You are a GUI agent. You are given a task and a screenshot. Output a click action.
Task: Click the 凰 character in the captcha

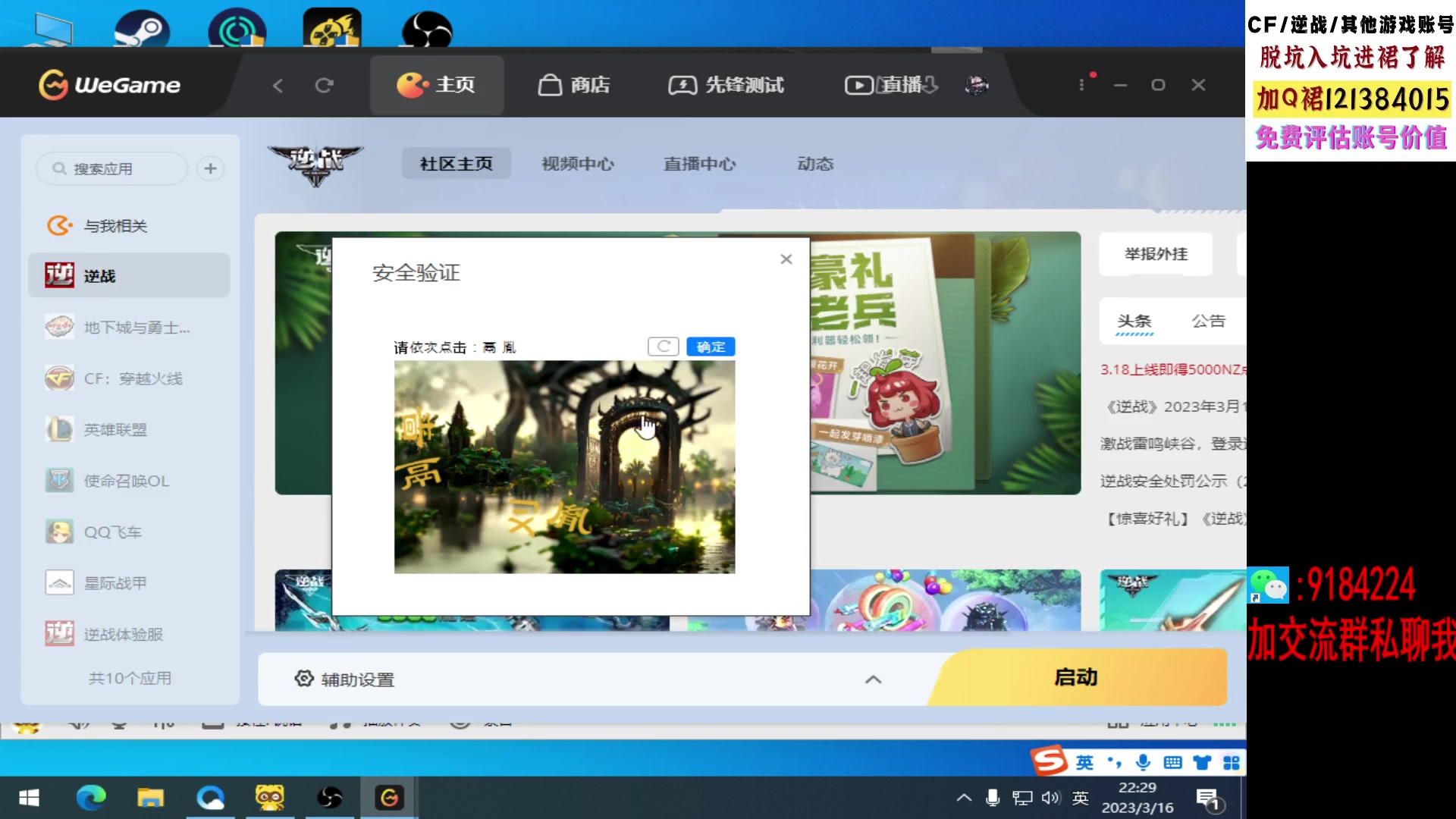tap(570, 518)
